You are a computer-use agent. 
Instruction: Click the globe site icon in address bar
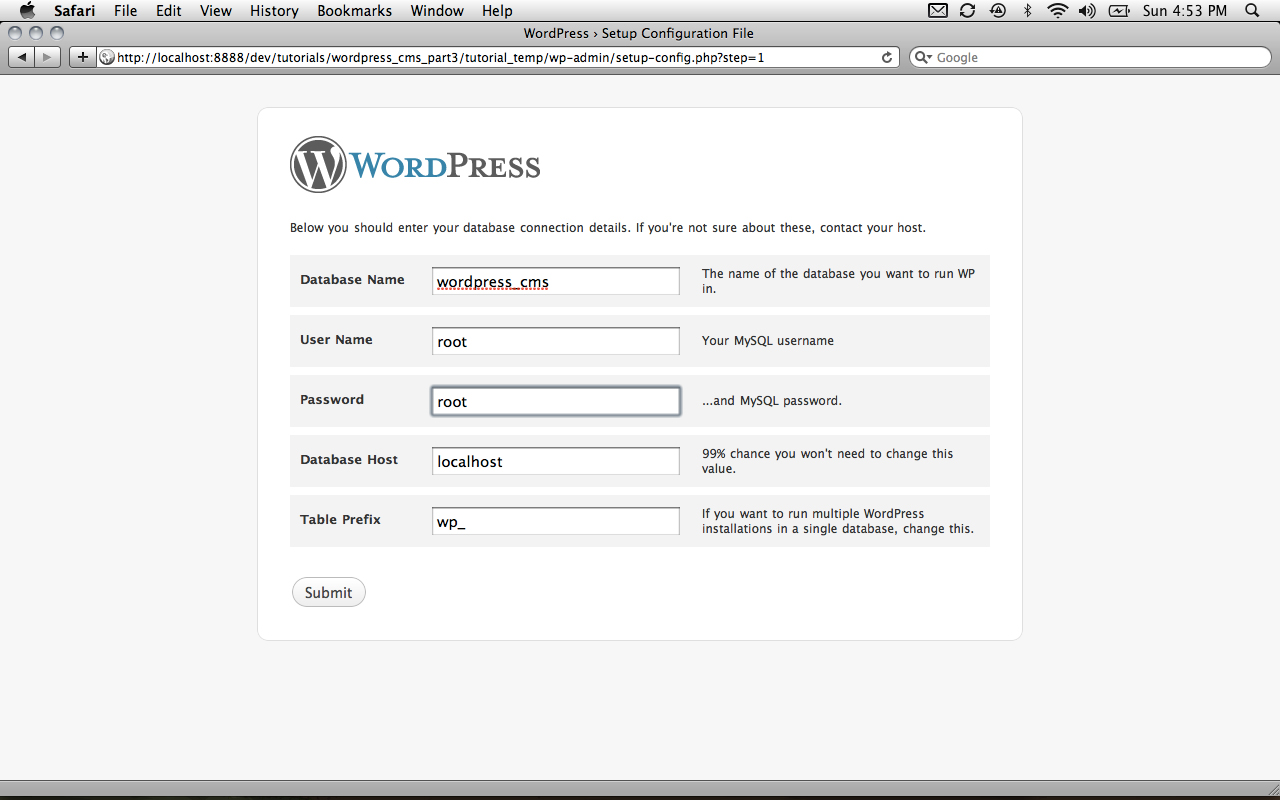point(107,57)
